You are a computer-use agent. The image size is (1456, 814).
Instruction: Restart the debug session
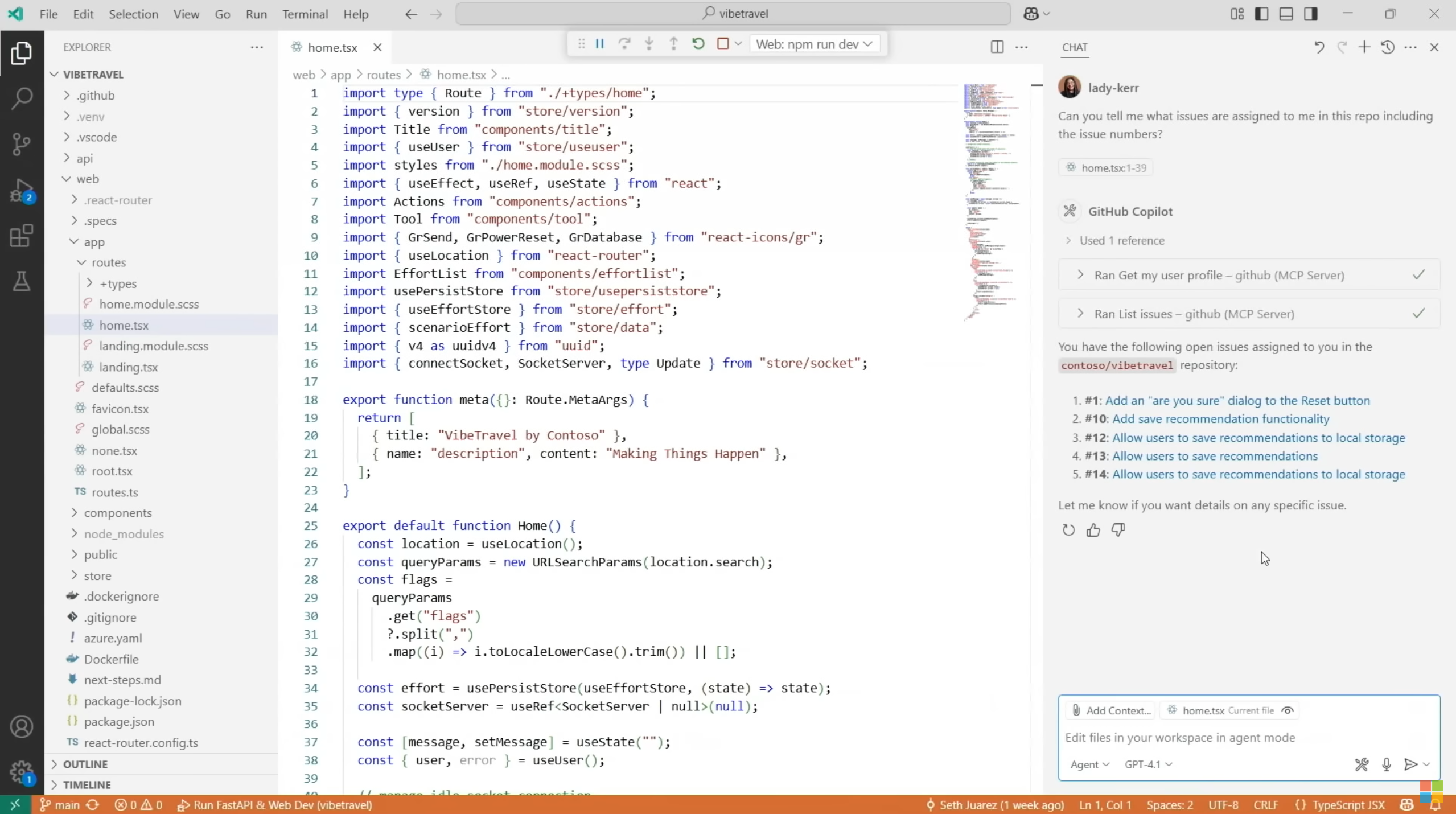click(698, 44)
